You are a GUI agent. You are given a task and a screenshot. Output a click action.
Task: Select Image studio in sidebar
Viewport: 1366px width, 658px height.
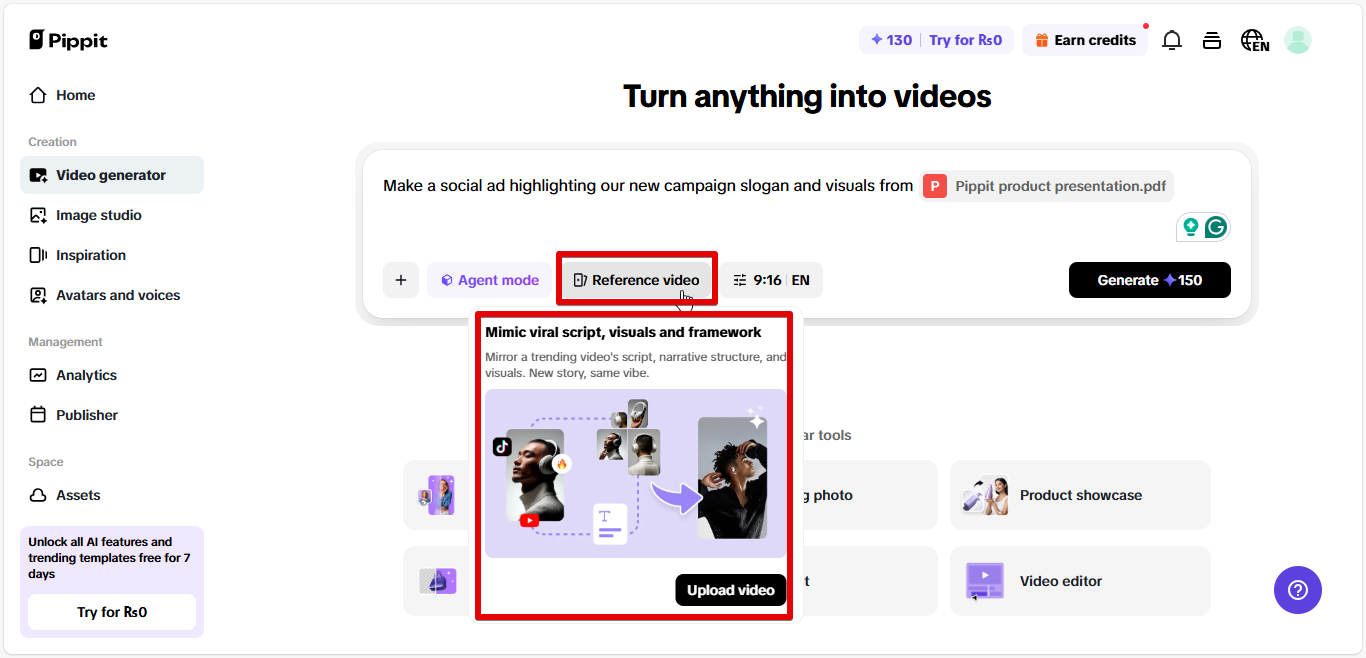[x=98, y=215]
